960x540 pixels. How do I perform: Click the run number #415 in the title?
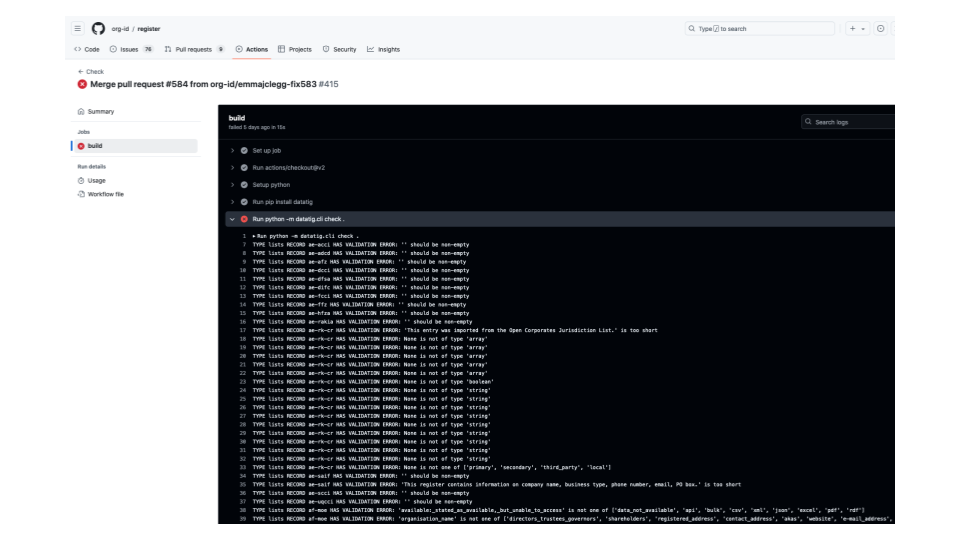click(328, 84)
